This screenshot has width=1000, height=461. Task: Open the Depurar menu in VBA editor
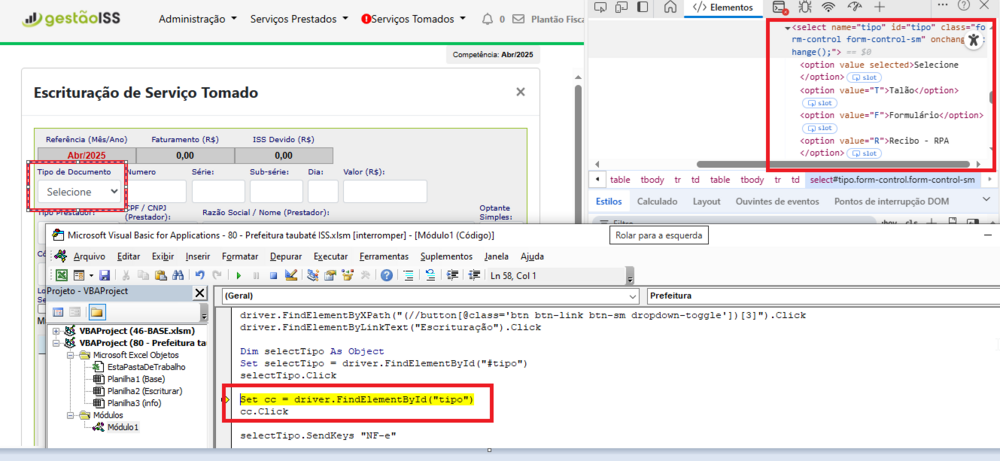[285, 256]
